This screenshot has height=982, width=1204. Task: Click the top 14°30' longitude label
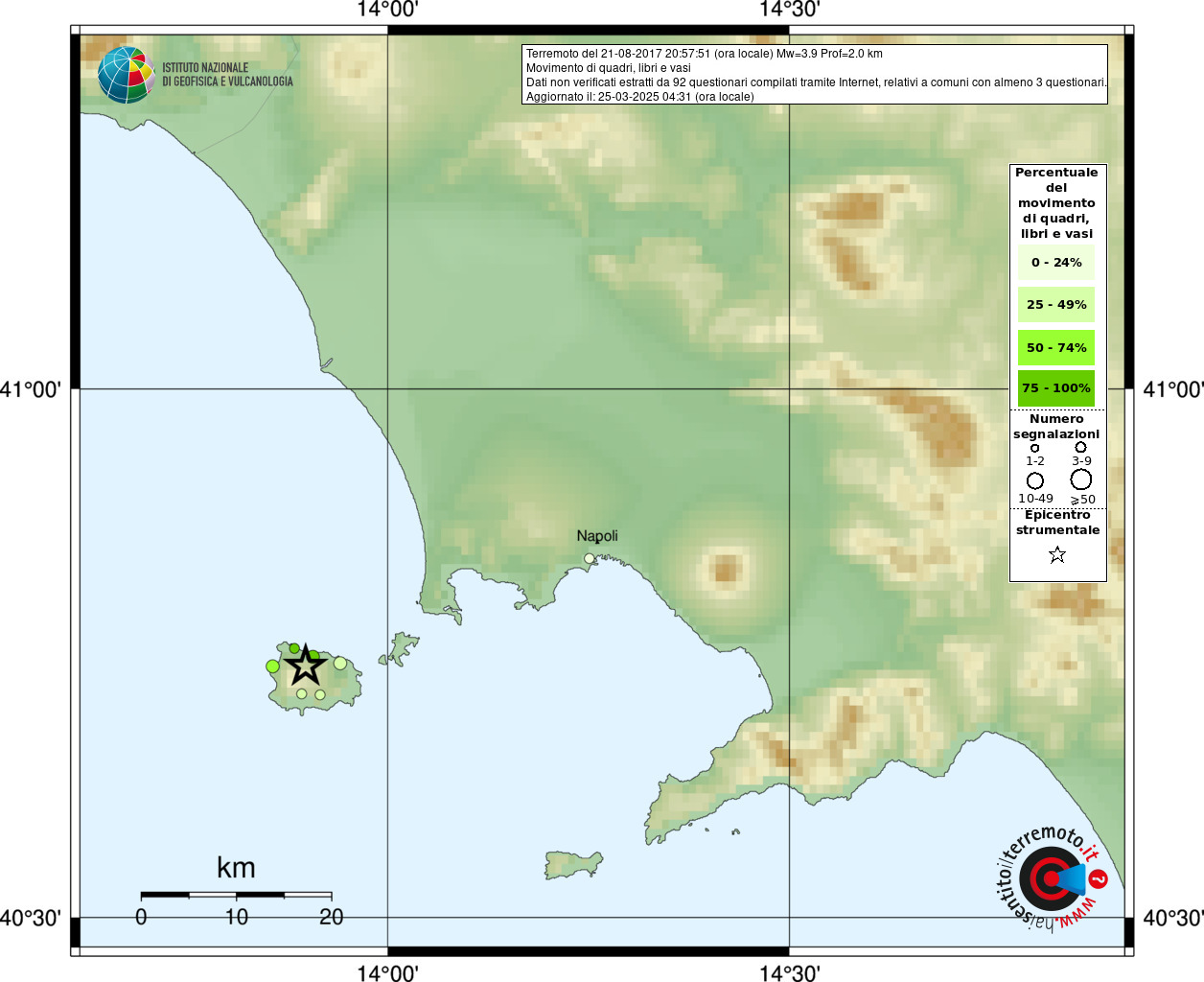(789, 10)
